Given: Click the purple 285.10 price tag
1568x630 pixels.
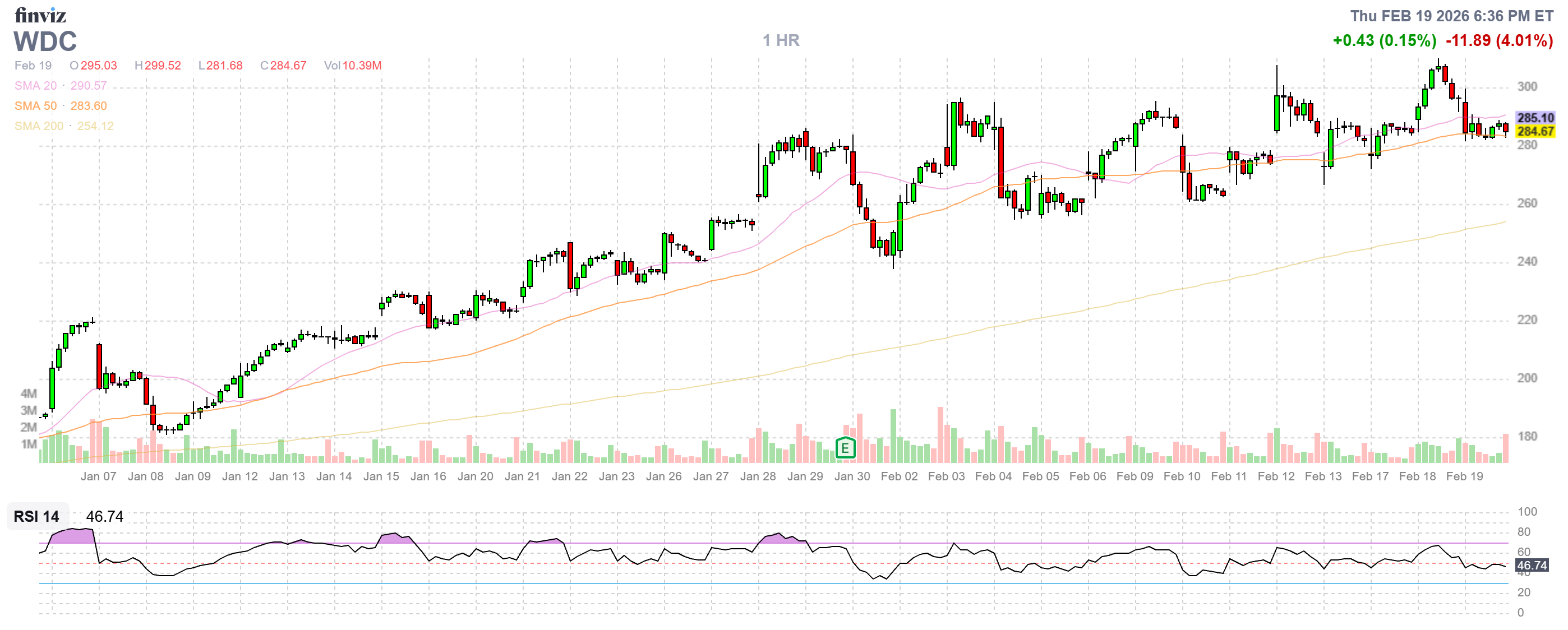Looking at the screenshot, I should 1534,118.
